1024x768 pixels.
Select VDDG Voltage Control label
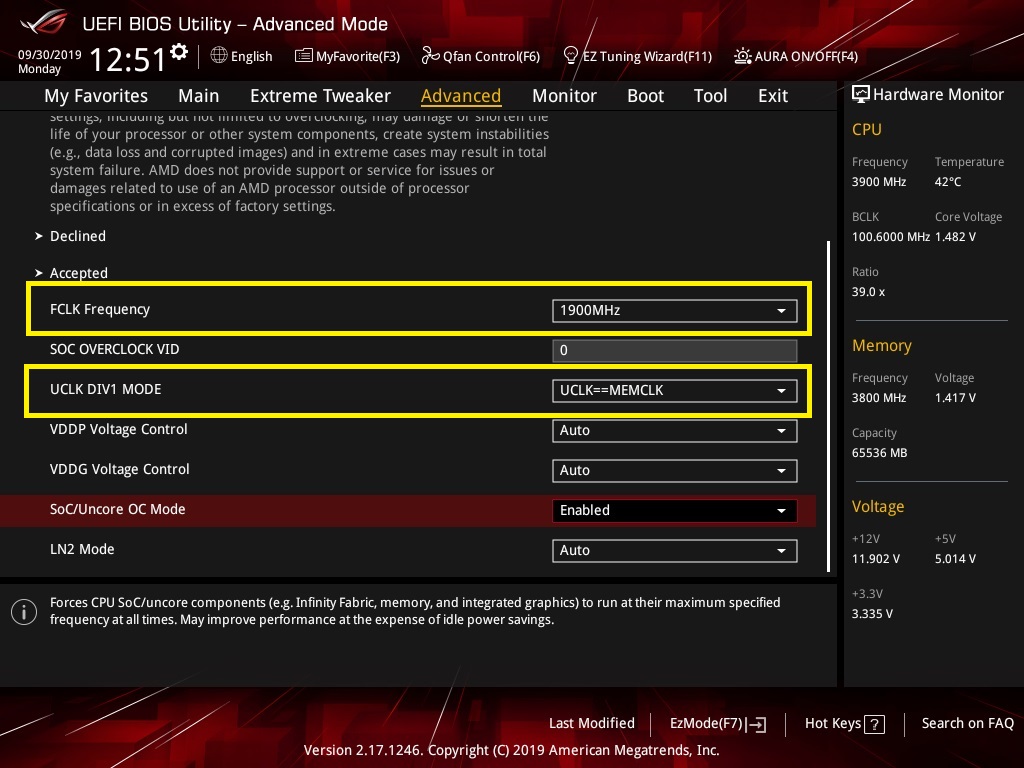pyautogui.click(x=120, y=469)
